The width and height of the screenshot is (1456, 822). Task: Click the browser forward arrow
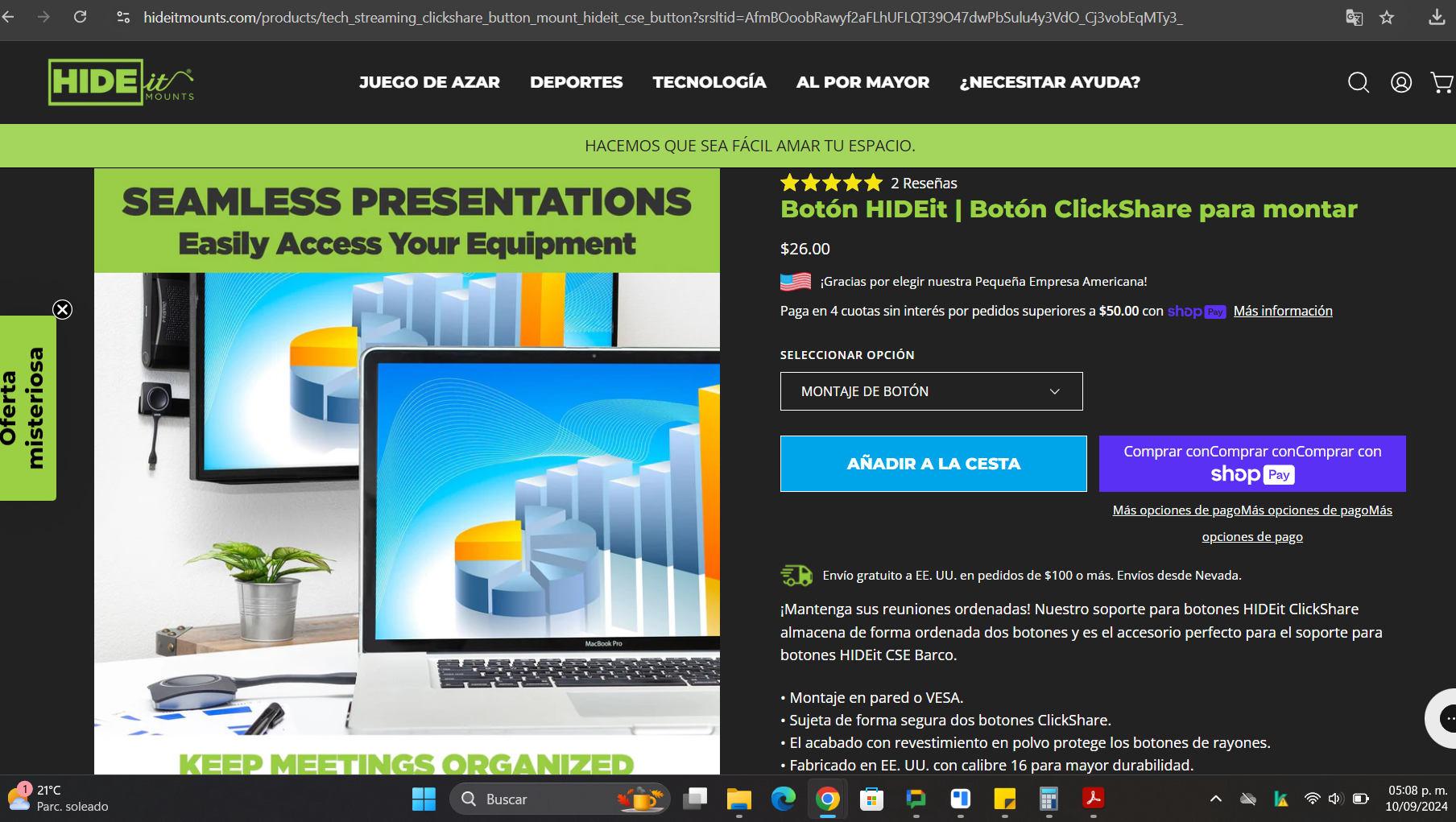43,17
